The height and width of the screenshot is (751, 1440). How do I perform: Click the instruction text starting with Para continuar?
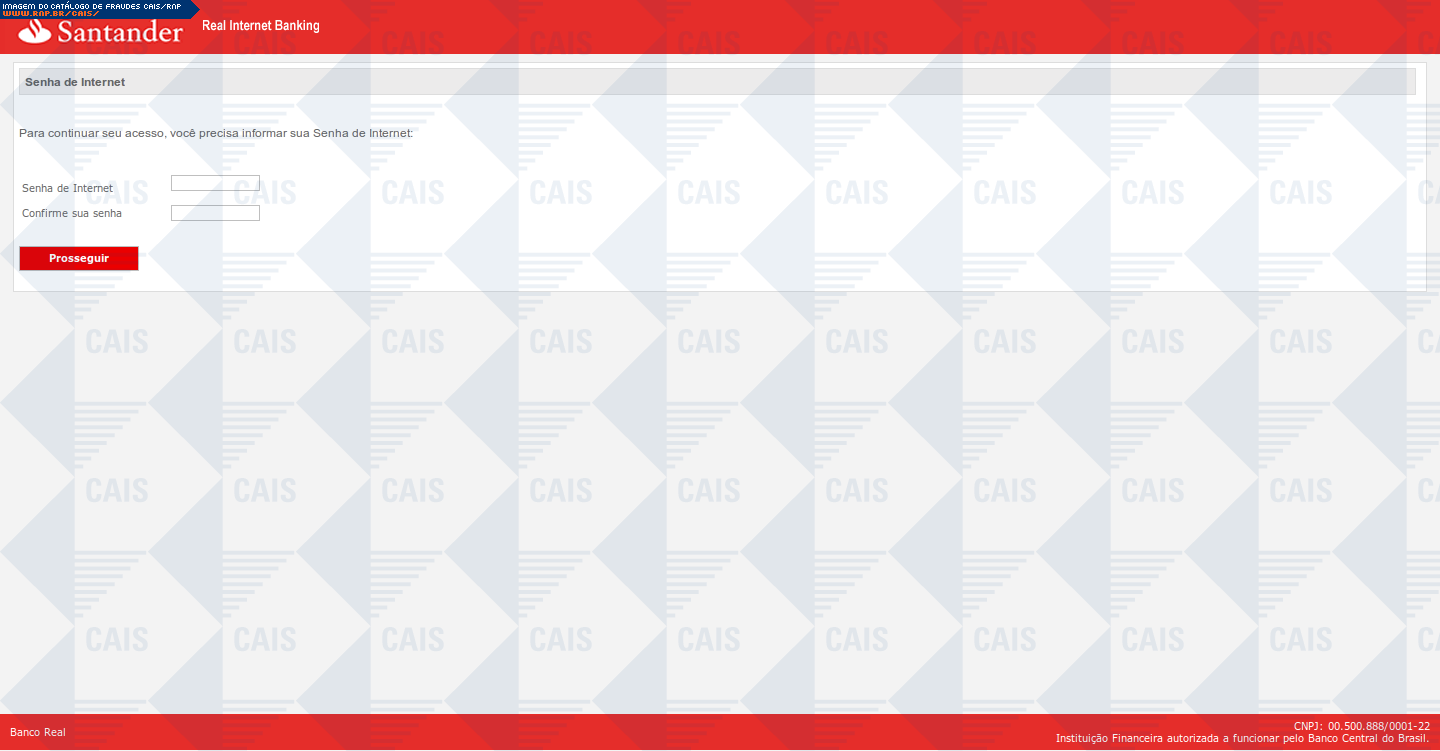(x=215, y=133)
